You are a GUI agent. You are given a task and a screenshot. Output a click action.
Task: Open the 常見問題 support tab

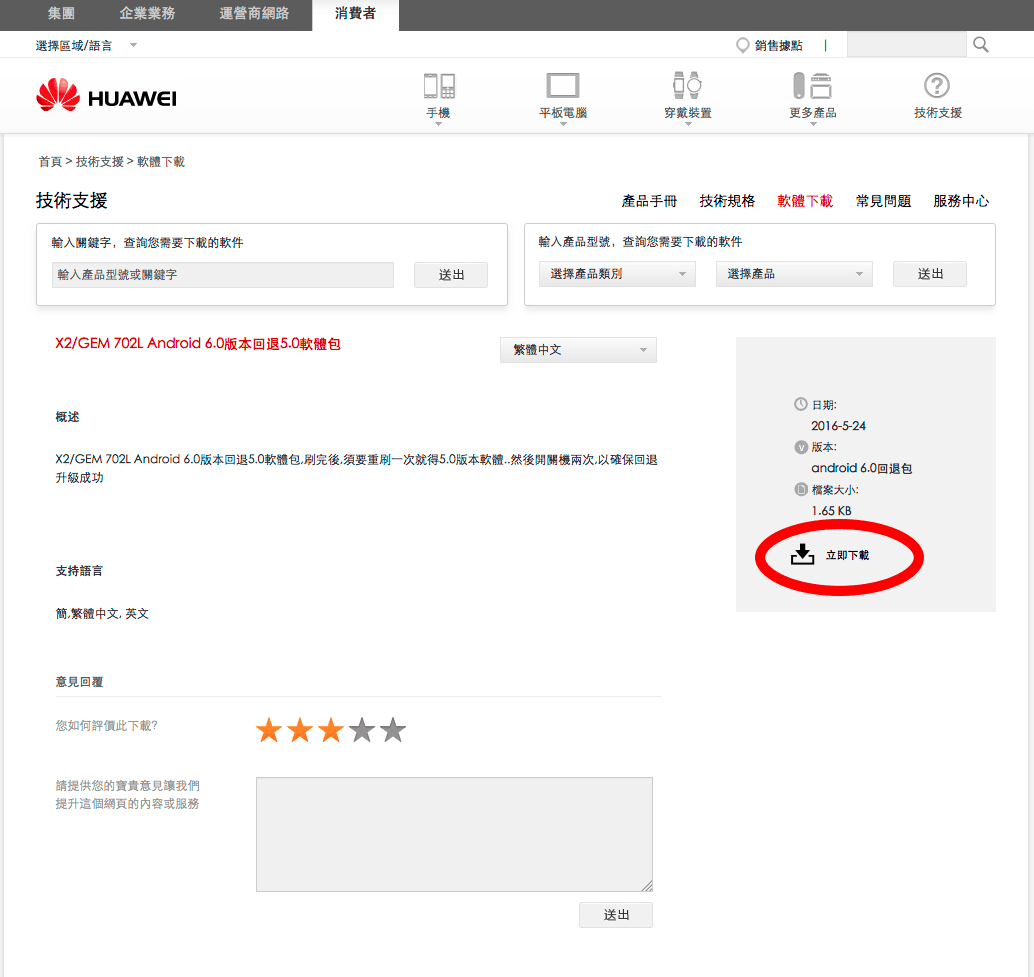[x=884, y=201]
